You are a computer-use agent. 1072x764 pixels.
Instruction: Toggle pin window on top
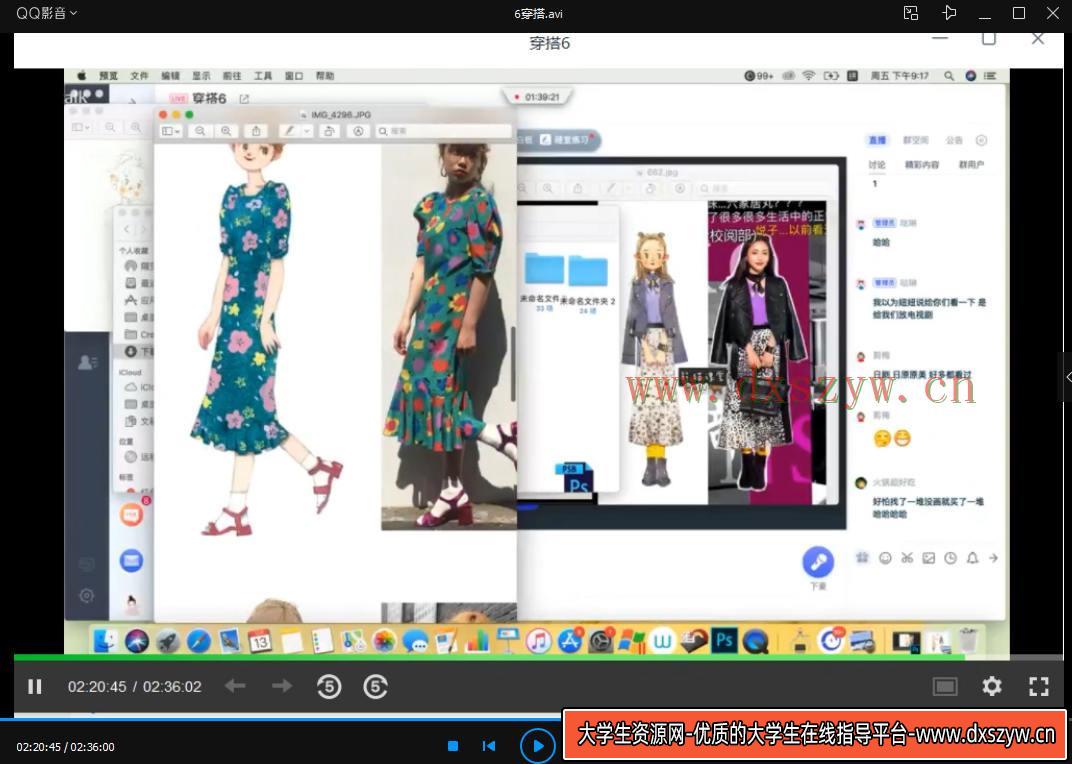coord(949,13)
